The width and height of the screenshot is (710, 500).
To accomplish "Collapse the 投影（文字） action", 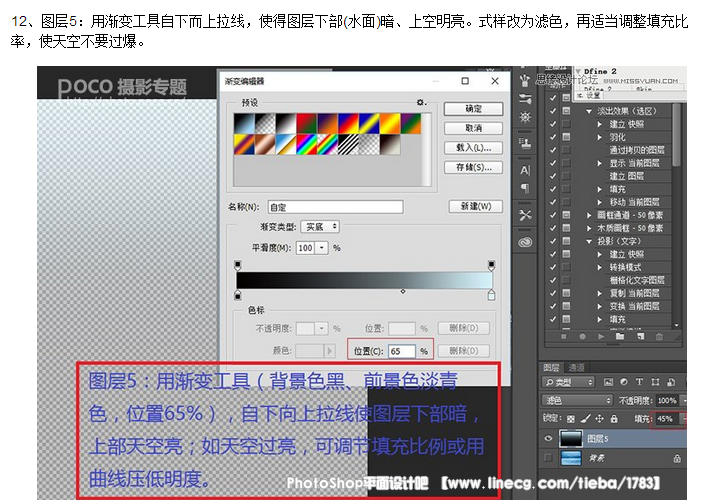I will click(x=589, y=241).
